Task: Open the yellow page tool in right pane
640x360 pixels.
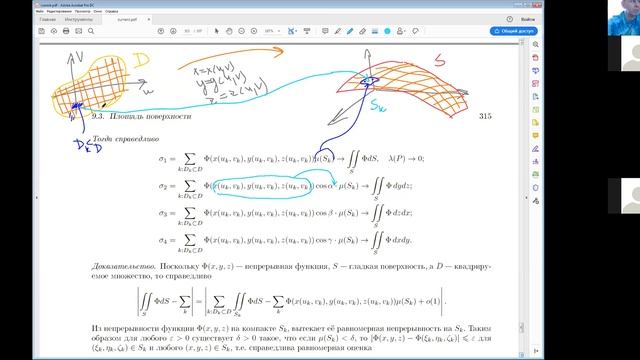Action: click(536, 122)
